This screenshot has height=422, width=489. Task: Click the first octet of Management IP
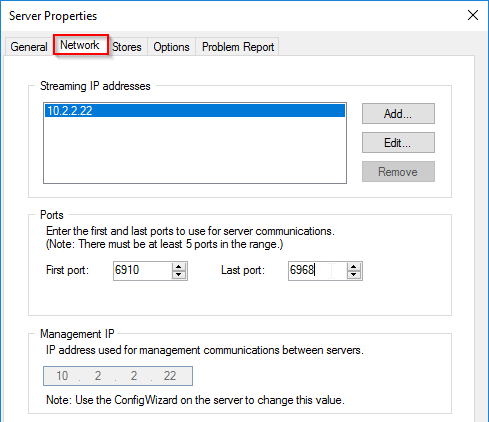[62, 376]
